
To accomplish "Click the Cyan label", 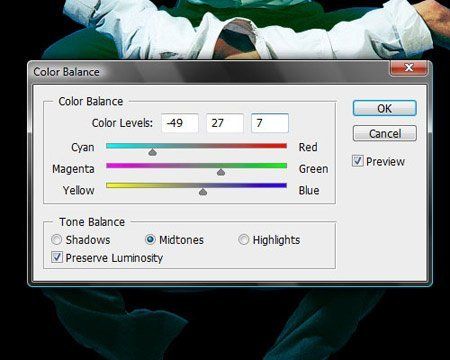I will tap(83, 147).
